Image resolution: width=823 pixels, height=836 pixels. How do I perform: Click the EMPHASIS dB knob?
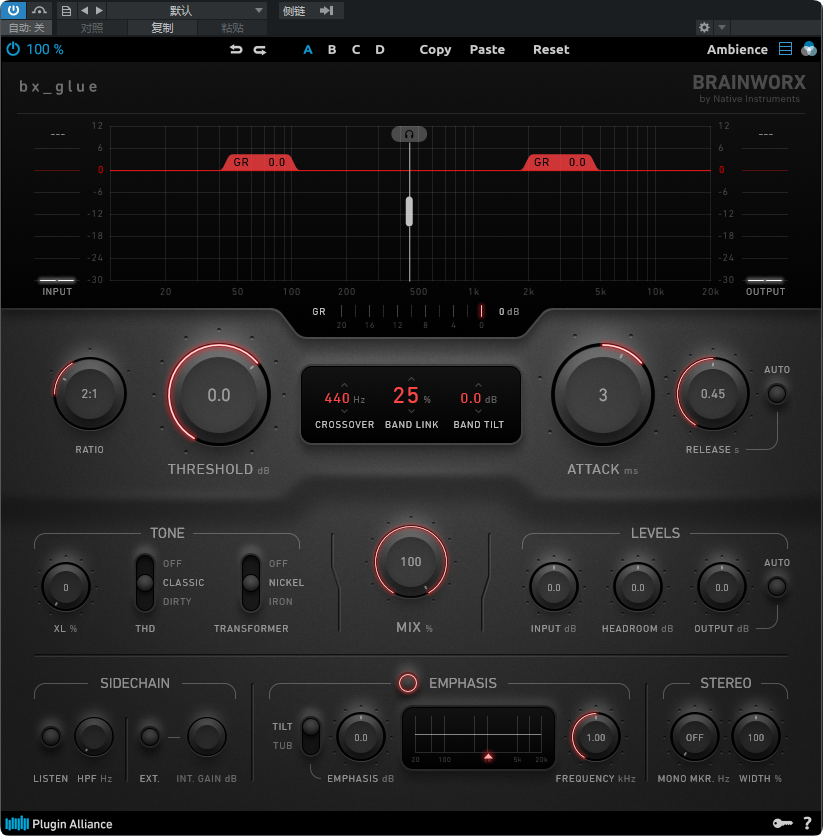[361, 737]
